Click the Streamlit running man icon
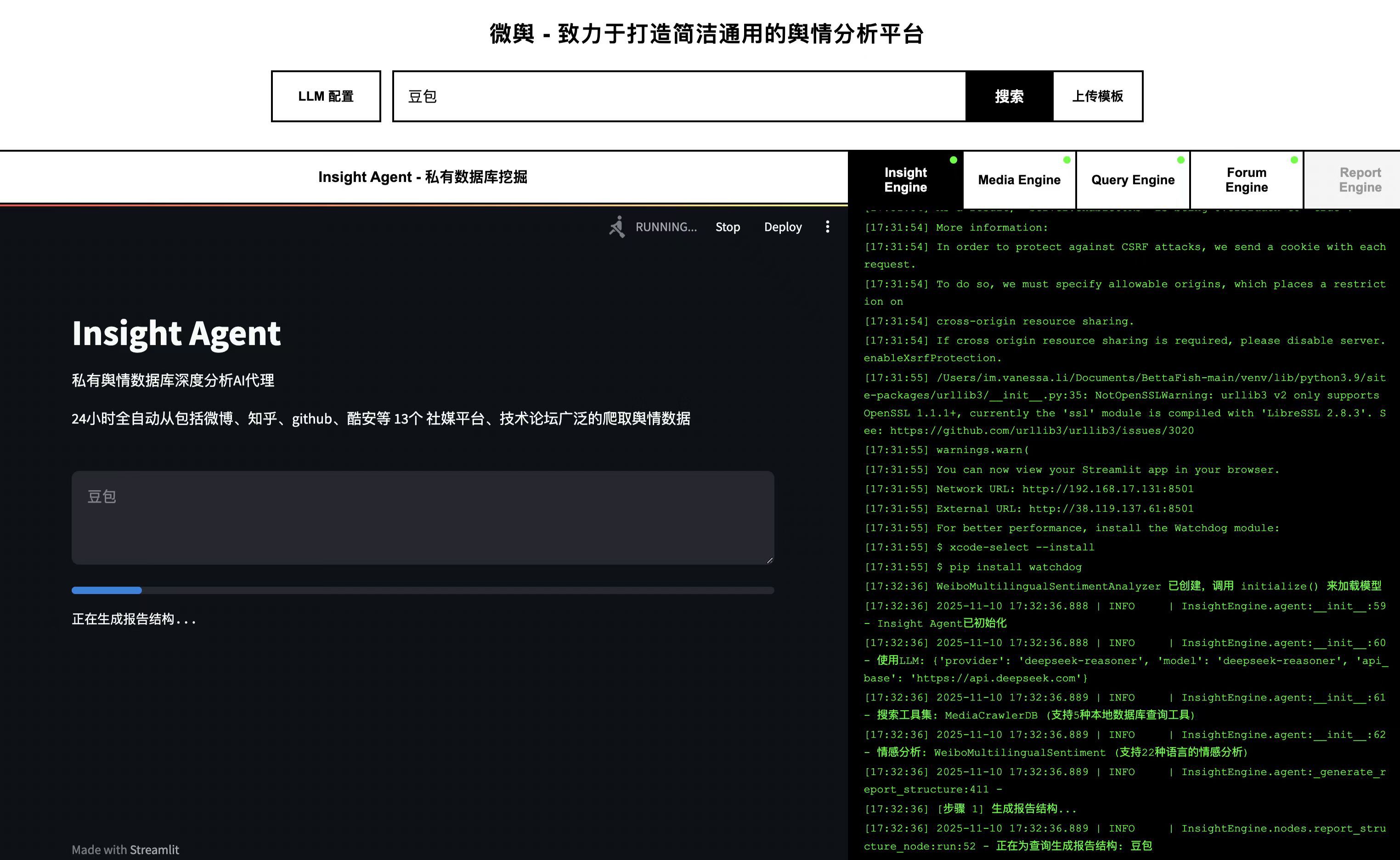Screen dimensions: 1400x860 pos(617,226)
